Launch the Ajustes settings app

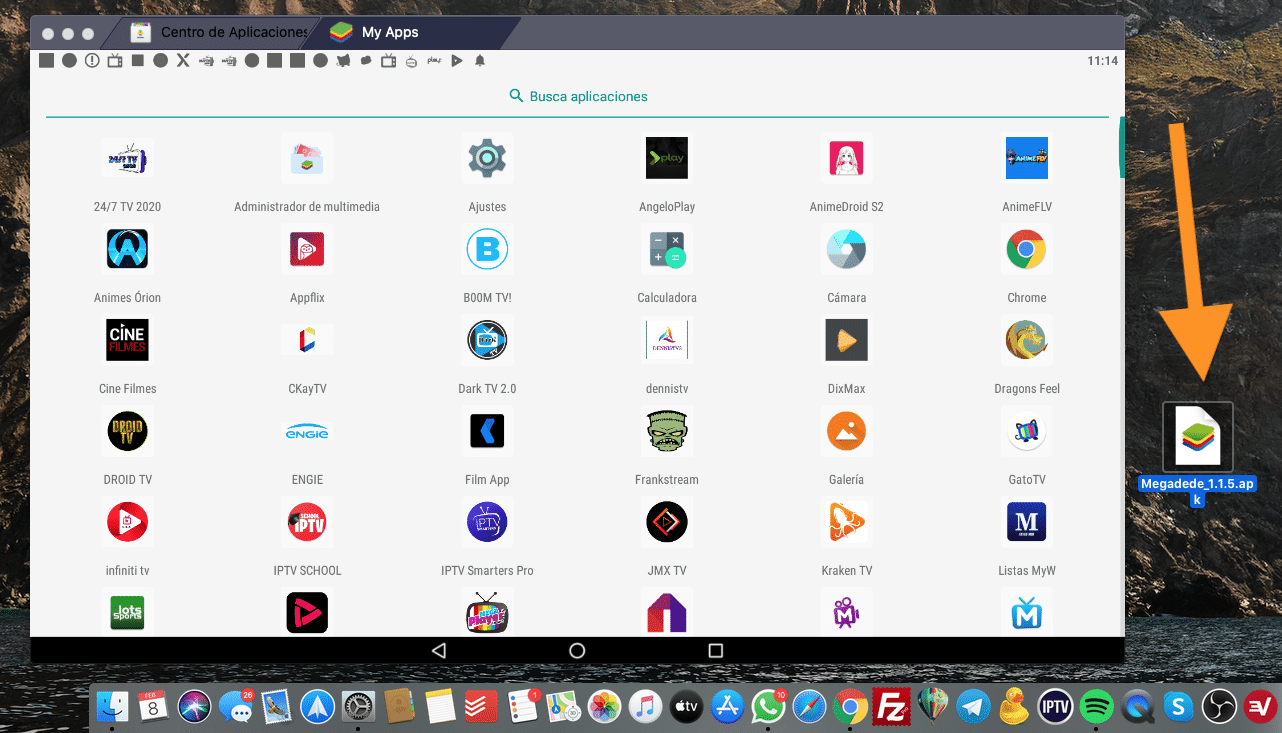point(487,159)
